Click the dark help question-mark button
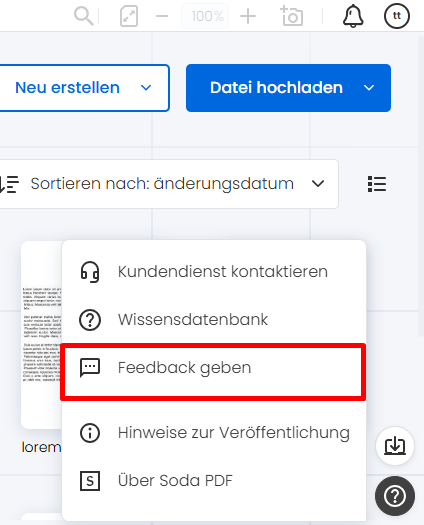This screenshot has width=424, height=525. (395, 496)
